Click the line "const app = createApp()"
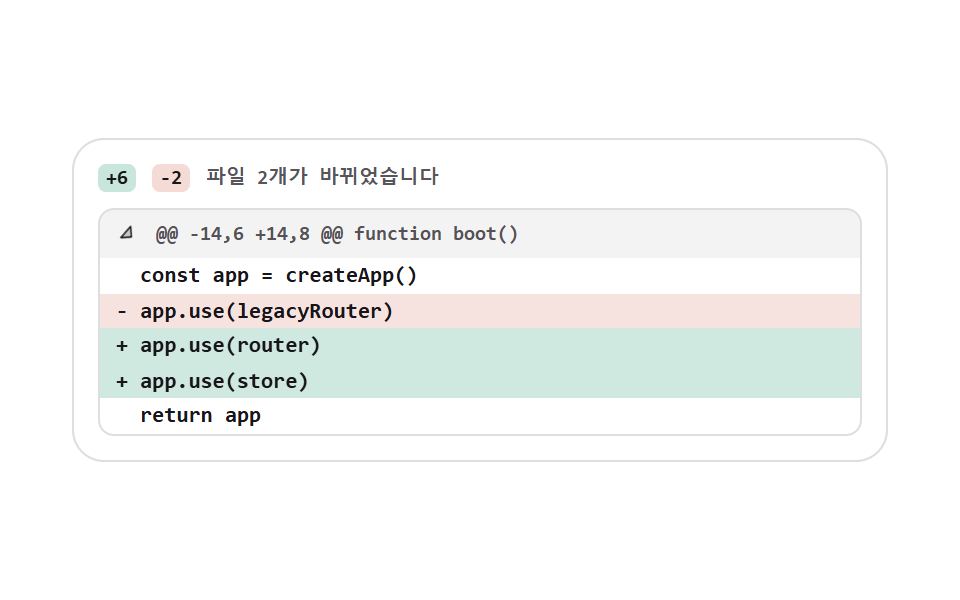Image resolution: width=960 pixels, height=600 pixels. coord(480,276)
